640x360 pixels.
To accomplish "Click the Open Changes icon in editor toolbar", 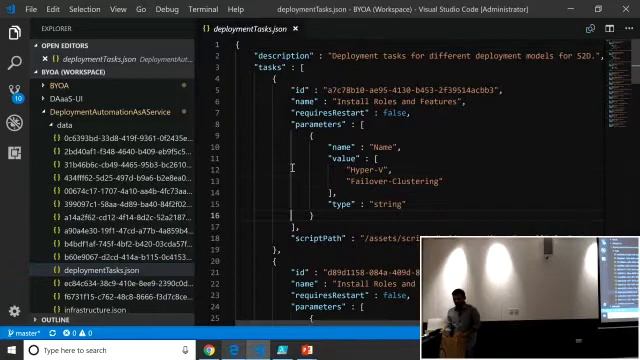I will [590, 29].
